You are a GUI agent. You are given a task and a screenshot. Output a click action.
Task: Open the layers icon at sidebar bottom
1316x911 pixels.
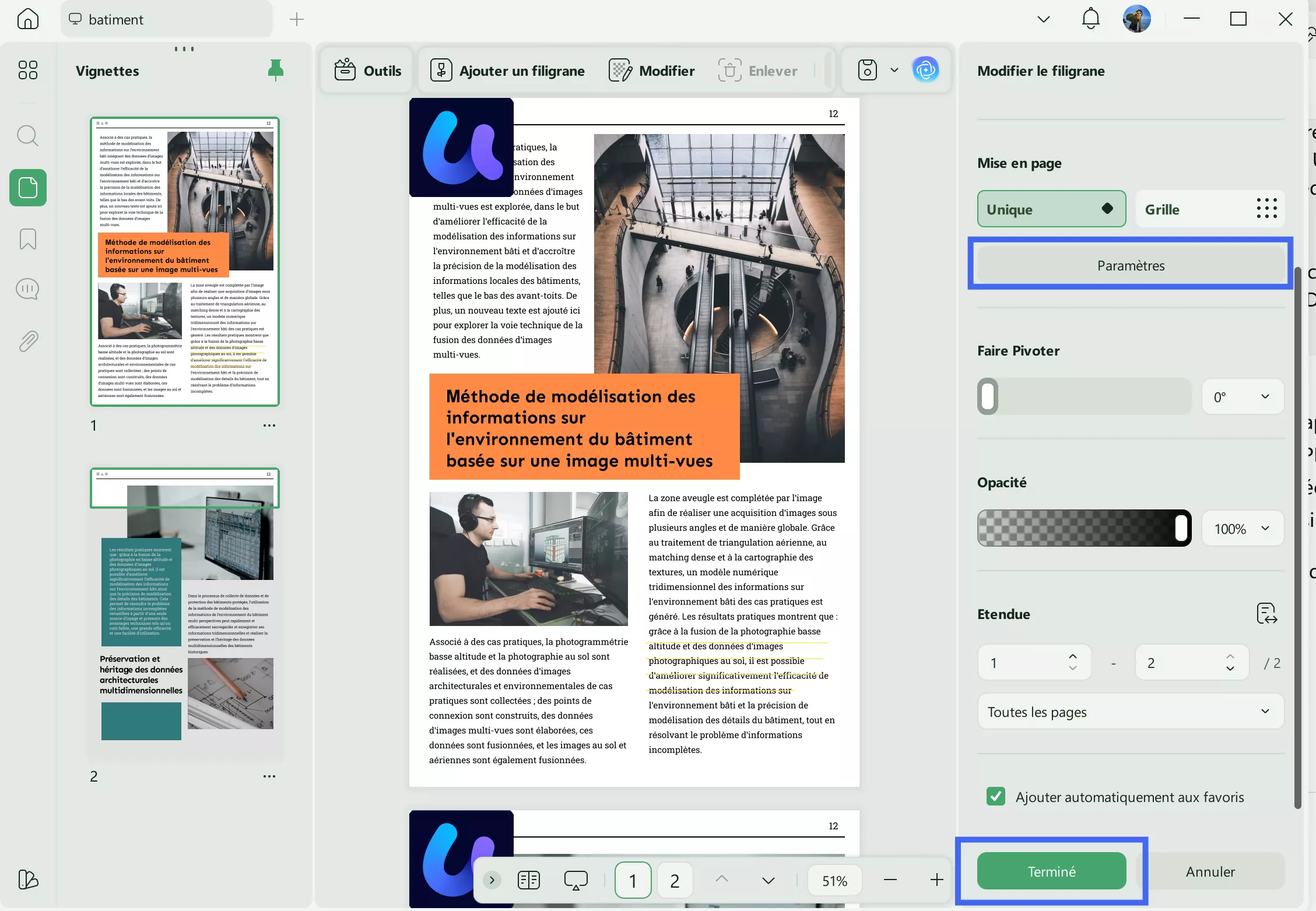[x=27, y=879]
